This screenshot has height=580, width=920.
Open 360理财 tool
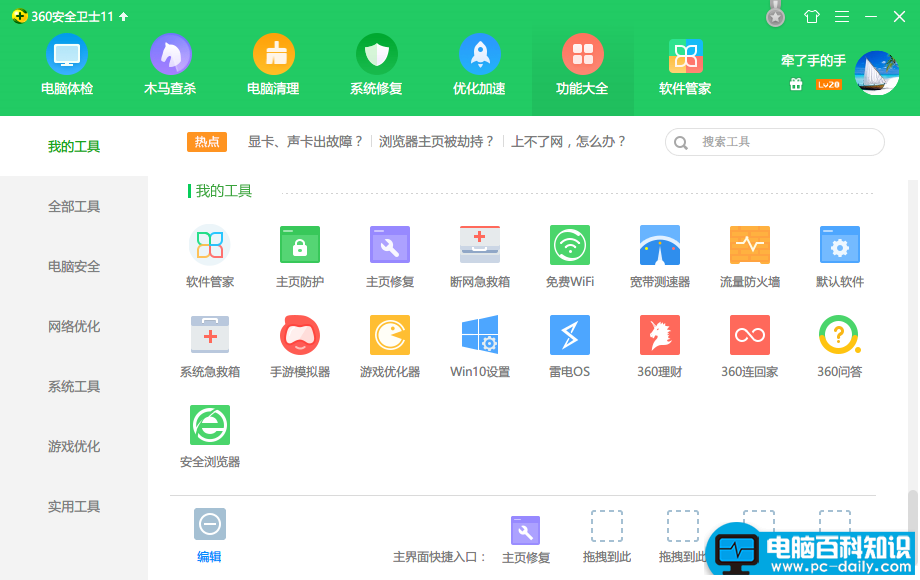660,346
